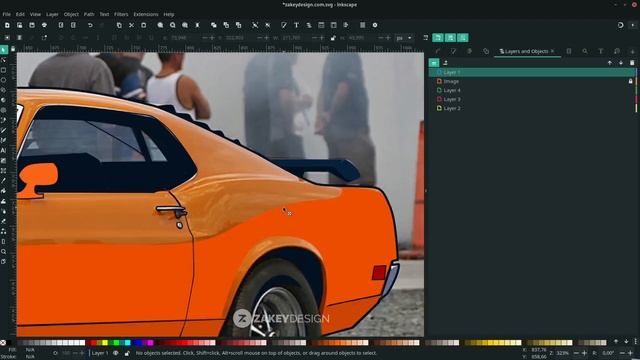This screenshot has height=360, width=640.
Task: Pick the red palette swatch
Action: pyautogui.click(x=93, y=342)
